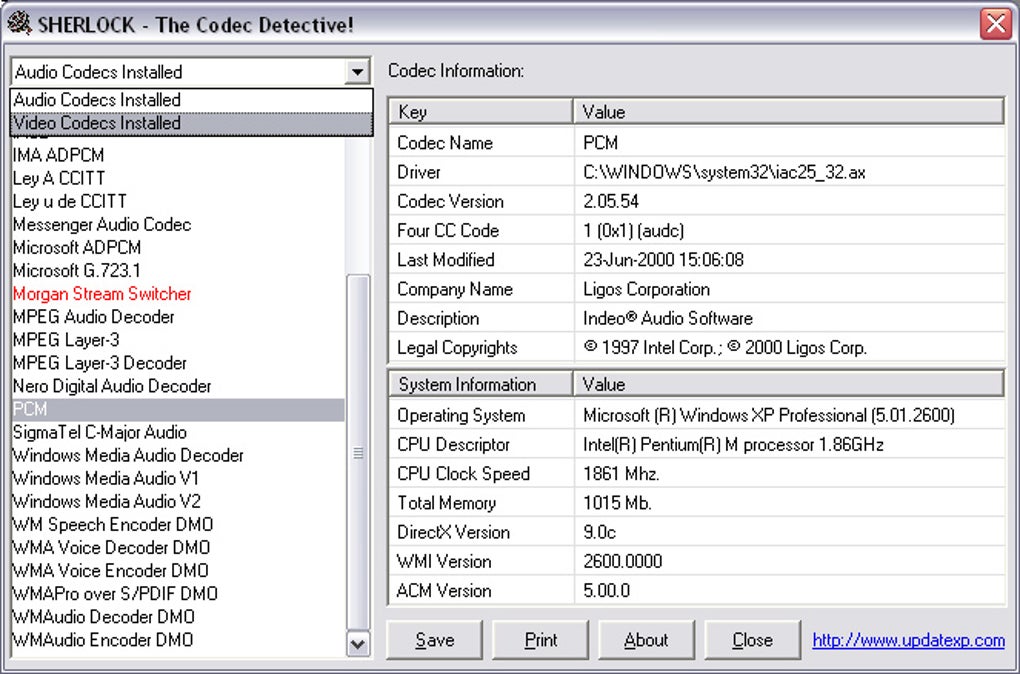
Task: Click the Save button
Action: click(x=435, y=640)
